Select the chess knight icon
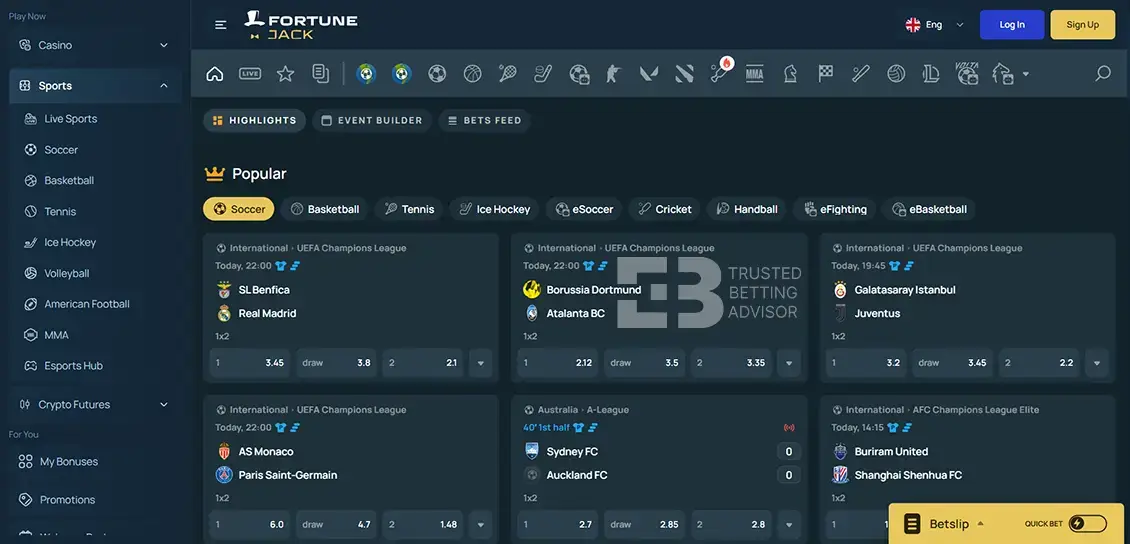Screen dimensions: 1130x544 pyautogui.click(x=790, y=73)
